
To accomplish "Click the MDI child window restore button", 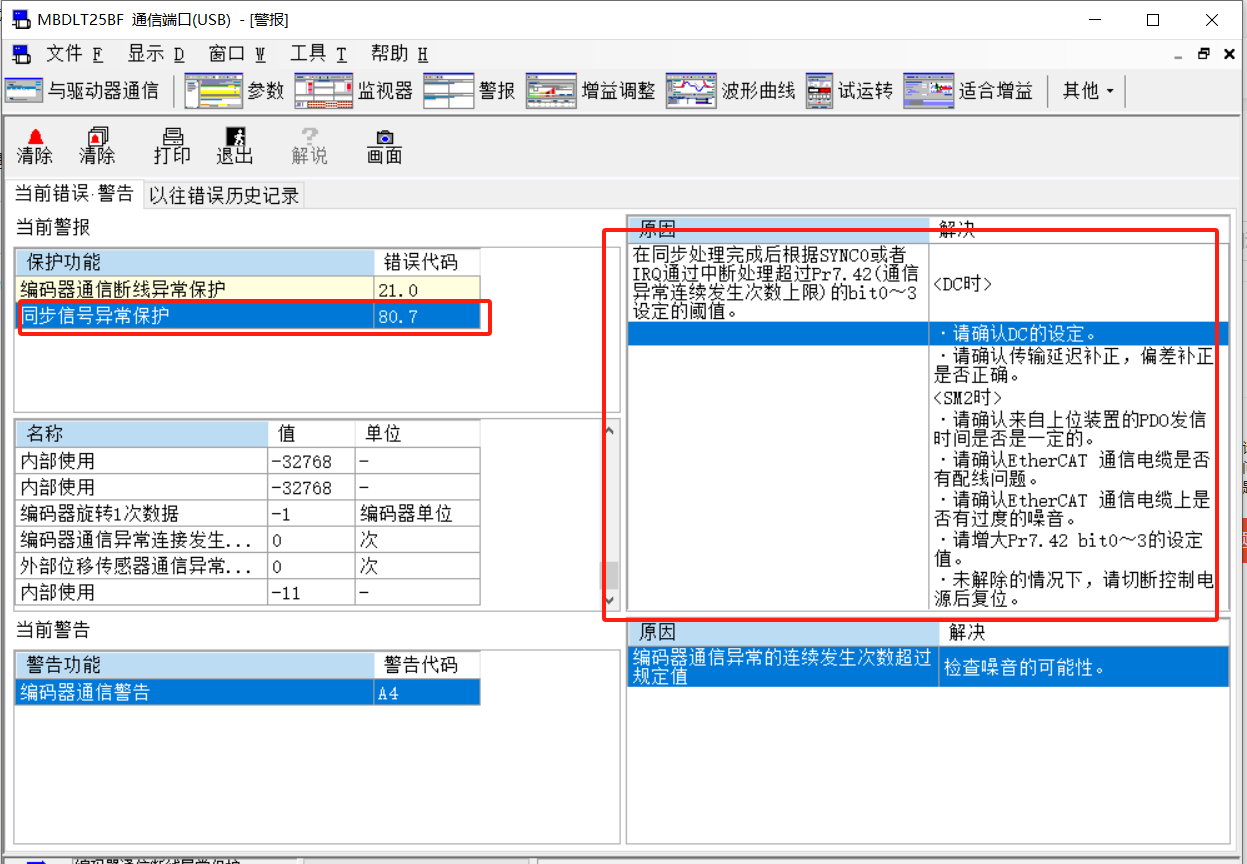I will pos(1203,54).
